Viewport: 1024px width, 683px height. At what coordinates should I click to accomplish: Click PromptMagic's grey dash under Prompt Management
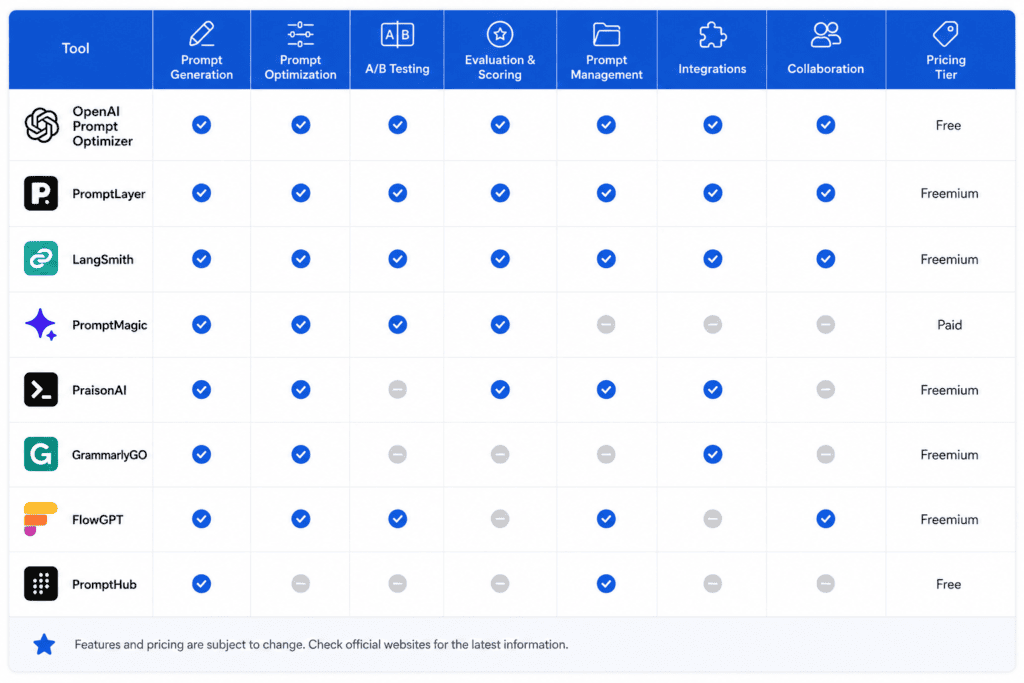coord(606,325)
